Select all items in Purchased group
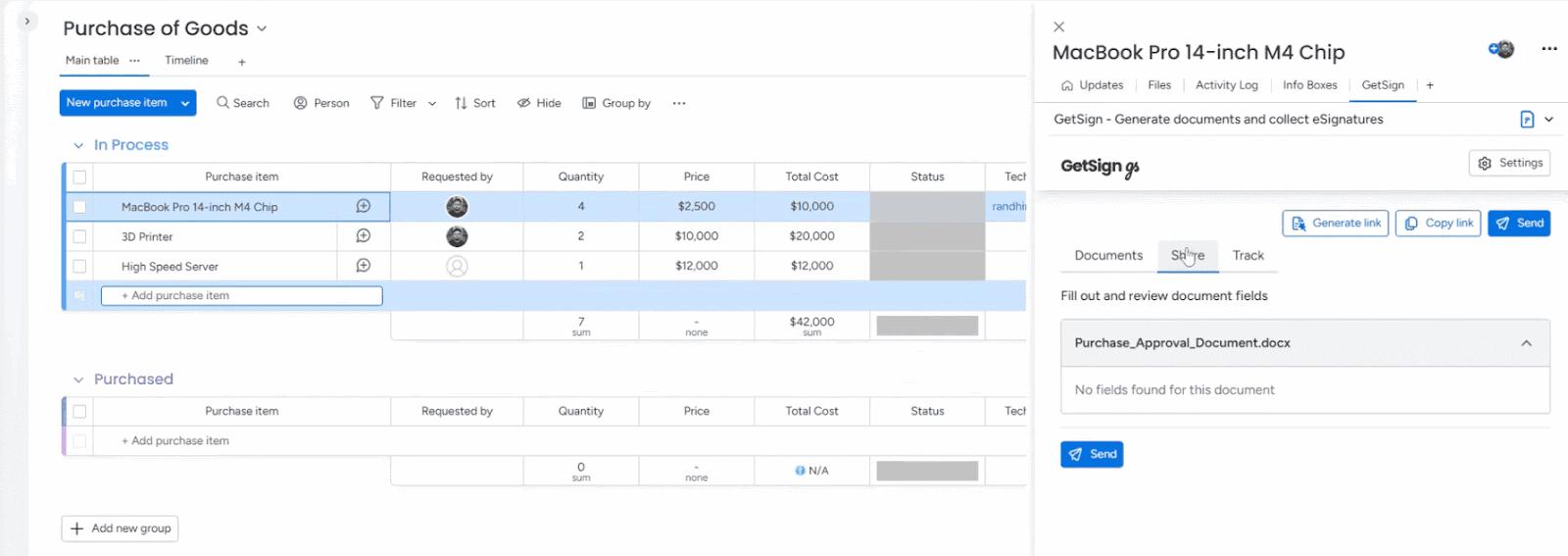The width and height of the screenshot is (1568, 556). coord(79,412)
